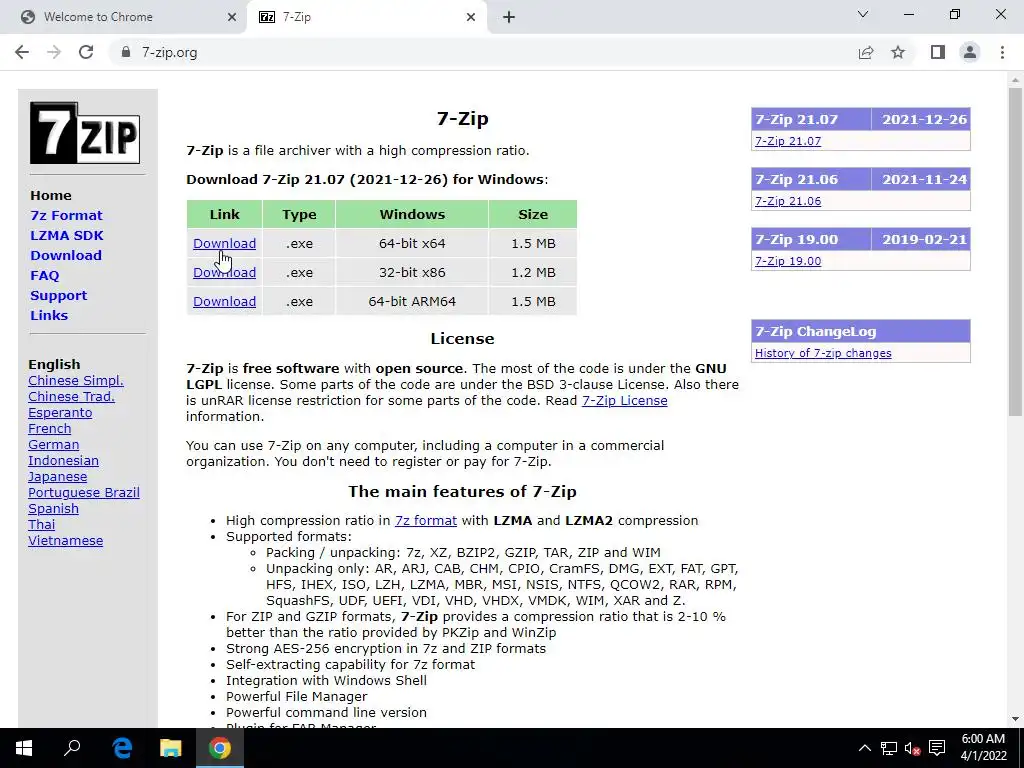
Task: Click the muted volume tray icon
Action: point(912,748)
